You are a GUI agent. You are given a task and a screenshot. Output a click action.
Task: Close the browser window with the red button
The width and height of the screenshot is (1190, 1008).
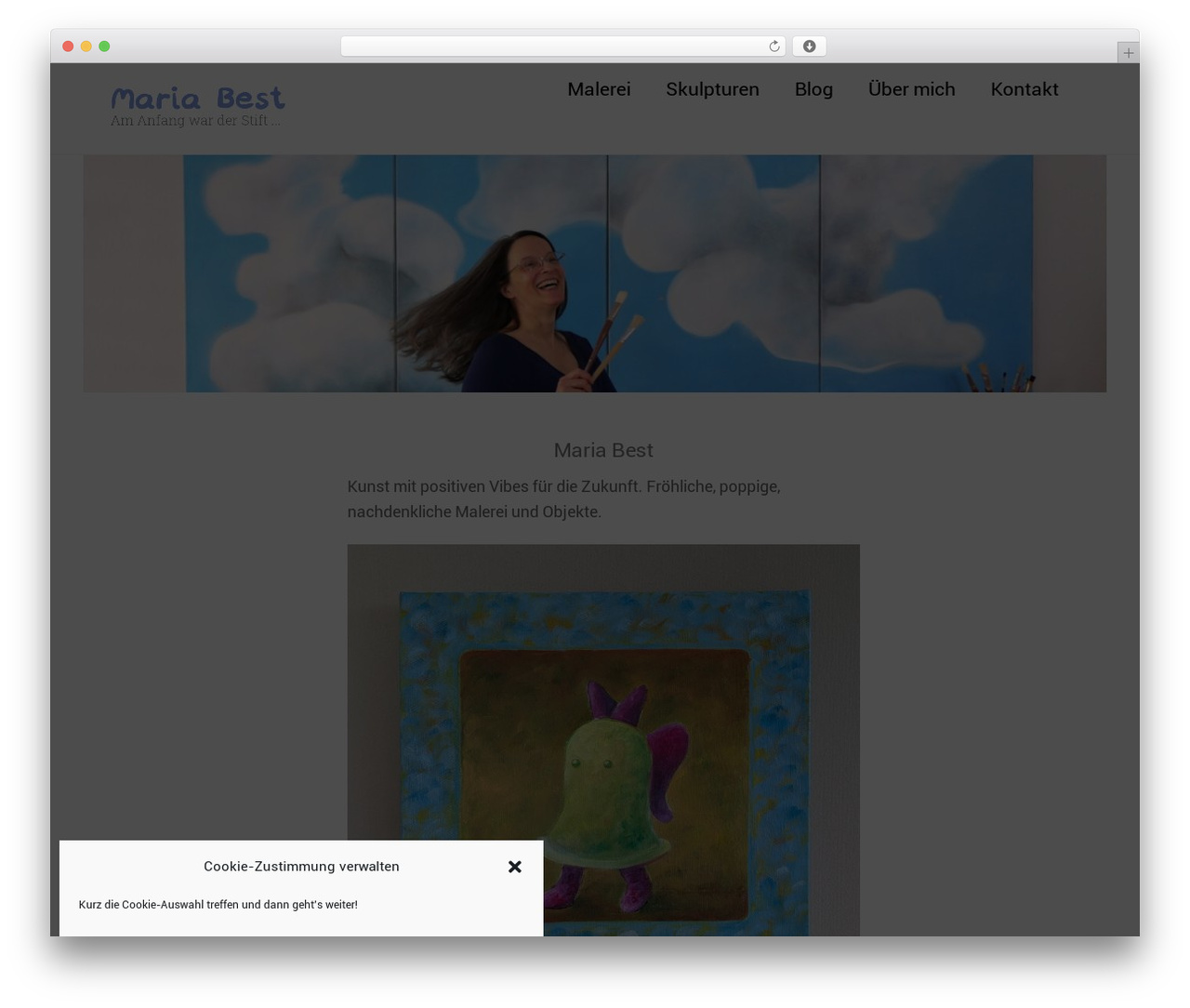pyautogui.click(x=68, y=46)
